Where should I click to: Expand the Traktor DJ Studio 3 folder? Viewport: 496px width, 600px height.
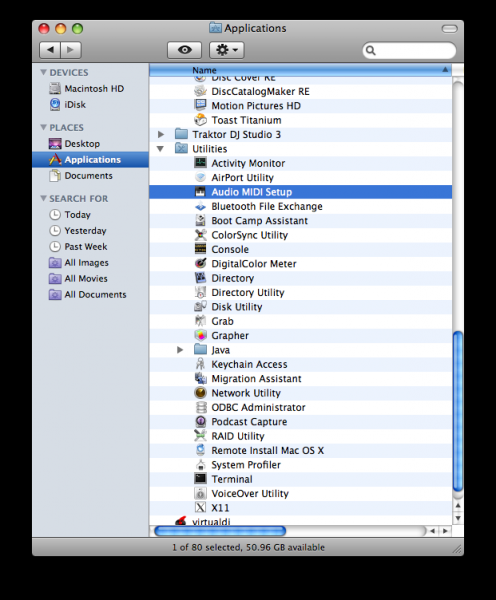coord(161,134)
